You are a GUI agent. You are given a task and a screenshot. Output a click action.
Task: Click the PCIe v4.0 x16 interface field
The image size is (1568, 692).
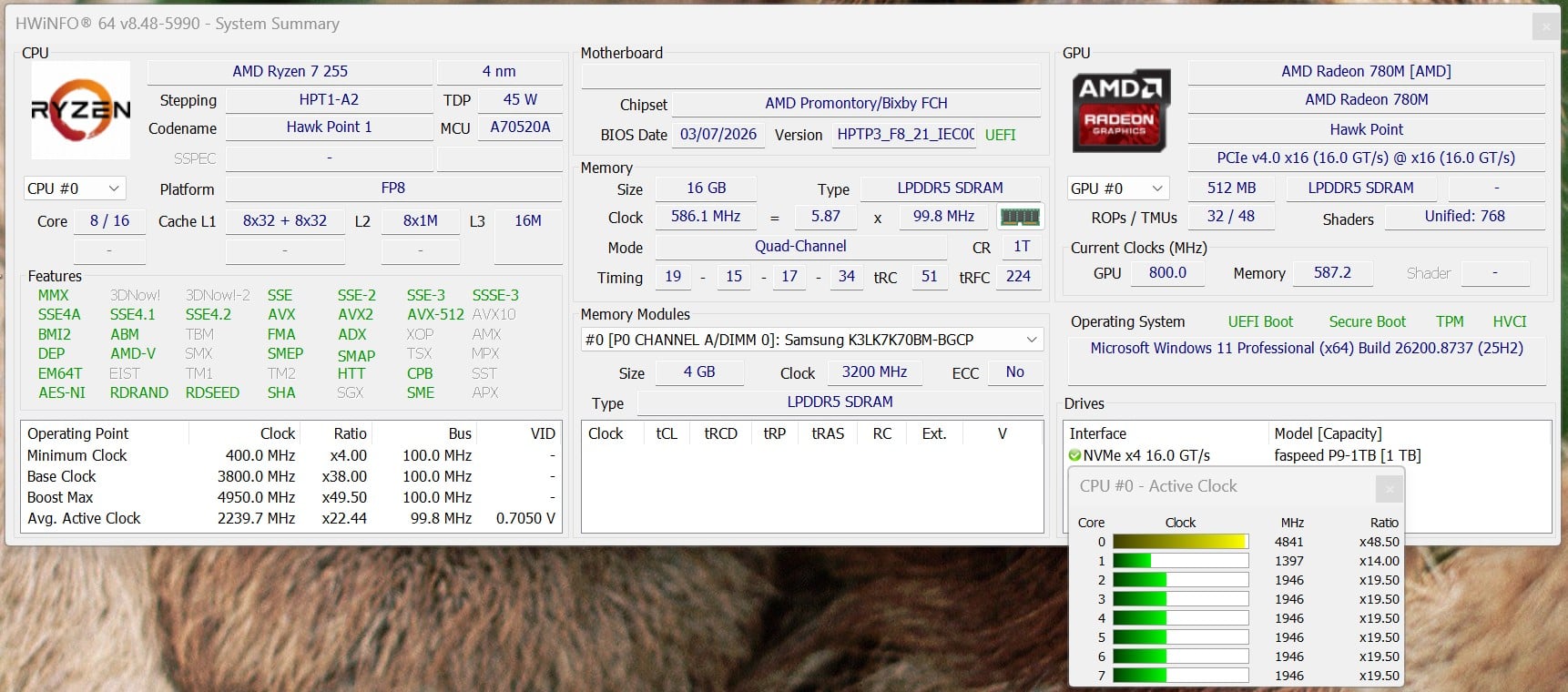coord(1366,158)
